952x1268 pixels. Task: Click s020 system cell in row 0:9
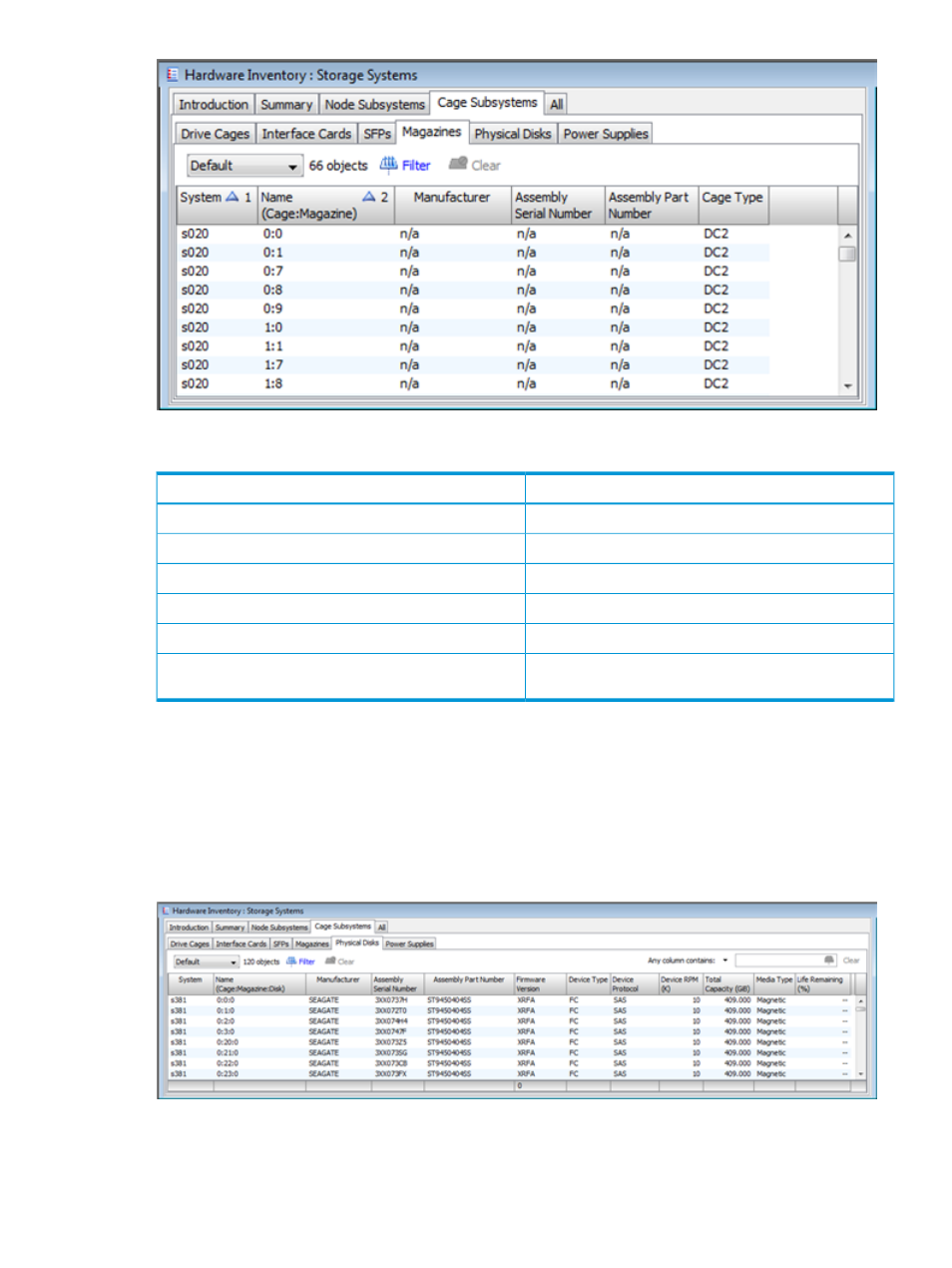point(195,309)
